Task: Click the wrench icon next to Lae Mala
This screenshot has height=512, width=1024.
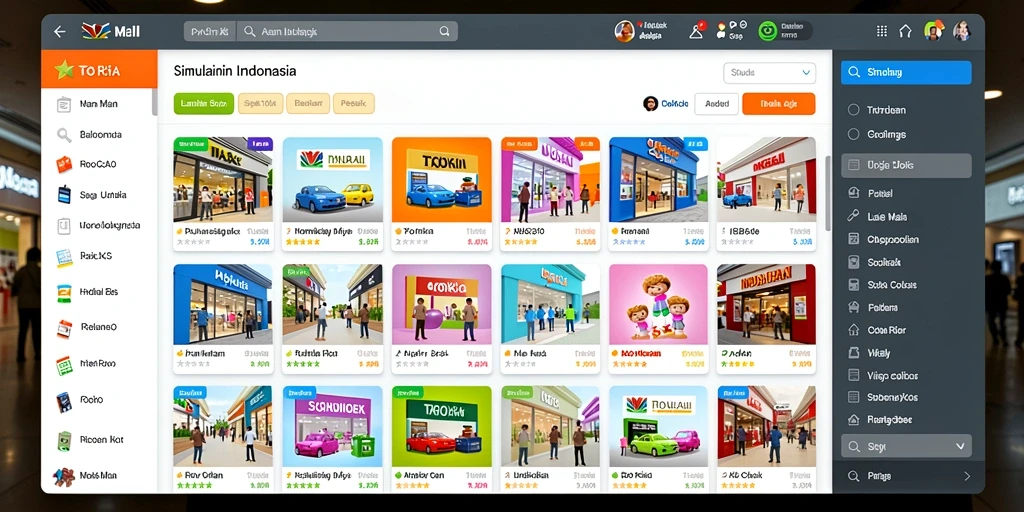Action: pyautogui.click(x=853, y=216)
